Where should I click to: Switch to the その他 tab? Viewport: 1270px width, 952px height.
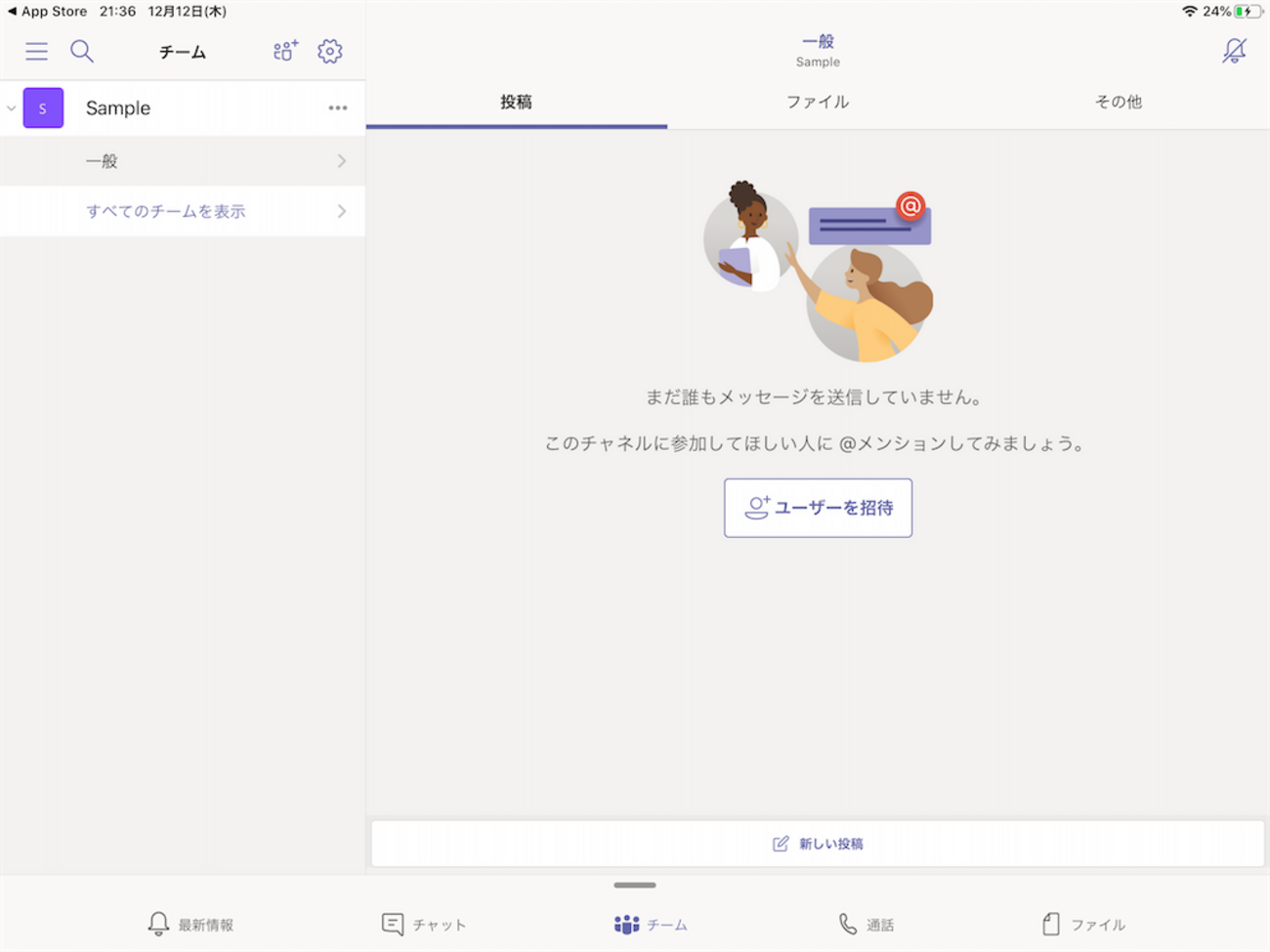[1119, 103]
